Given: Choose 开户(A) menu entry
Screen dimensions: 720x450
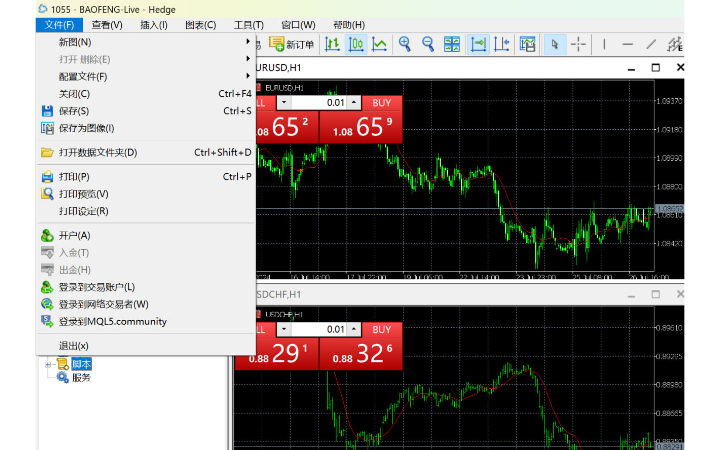Looking at the screenshot, I should pos(146,236).
